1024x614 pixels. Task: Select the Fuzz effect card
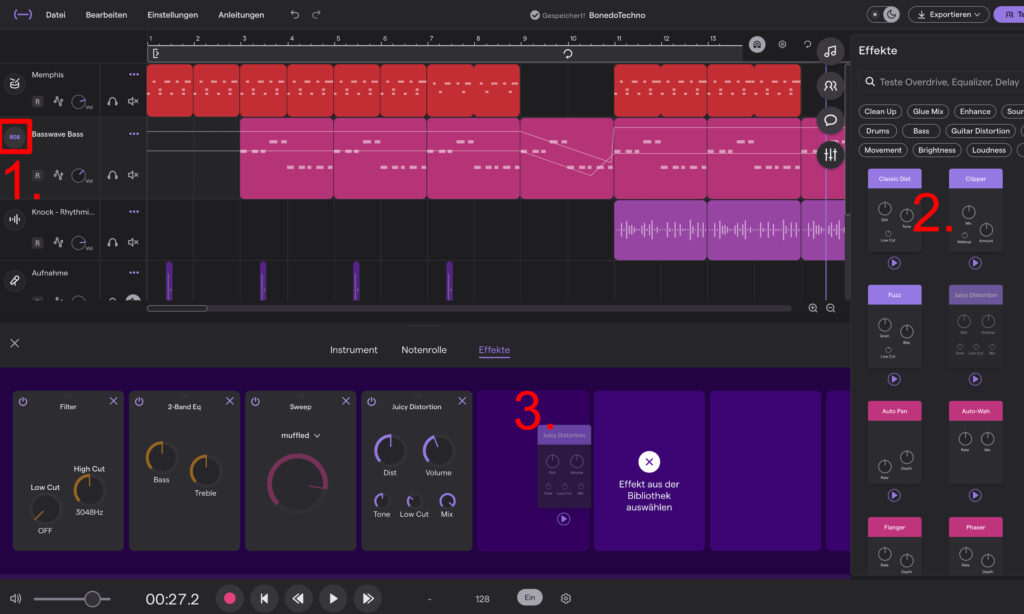[x=894, y=326]
